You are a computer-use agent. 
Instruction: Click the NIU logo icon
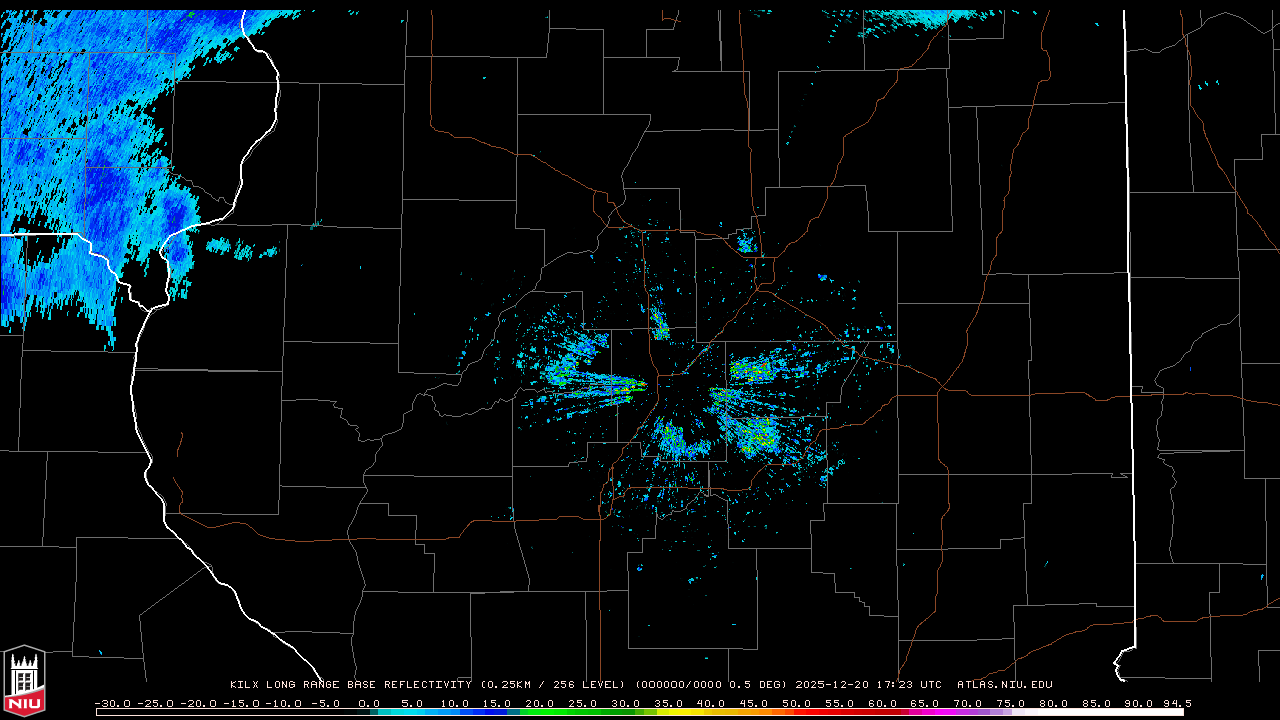(24, 682)
